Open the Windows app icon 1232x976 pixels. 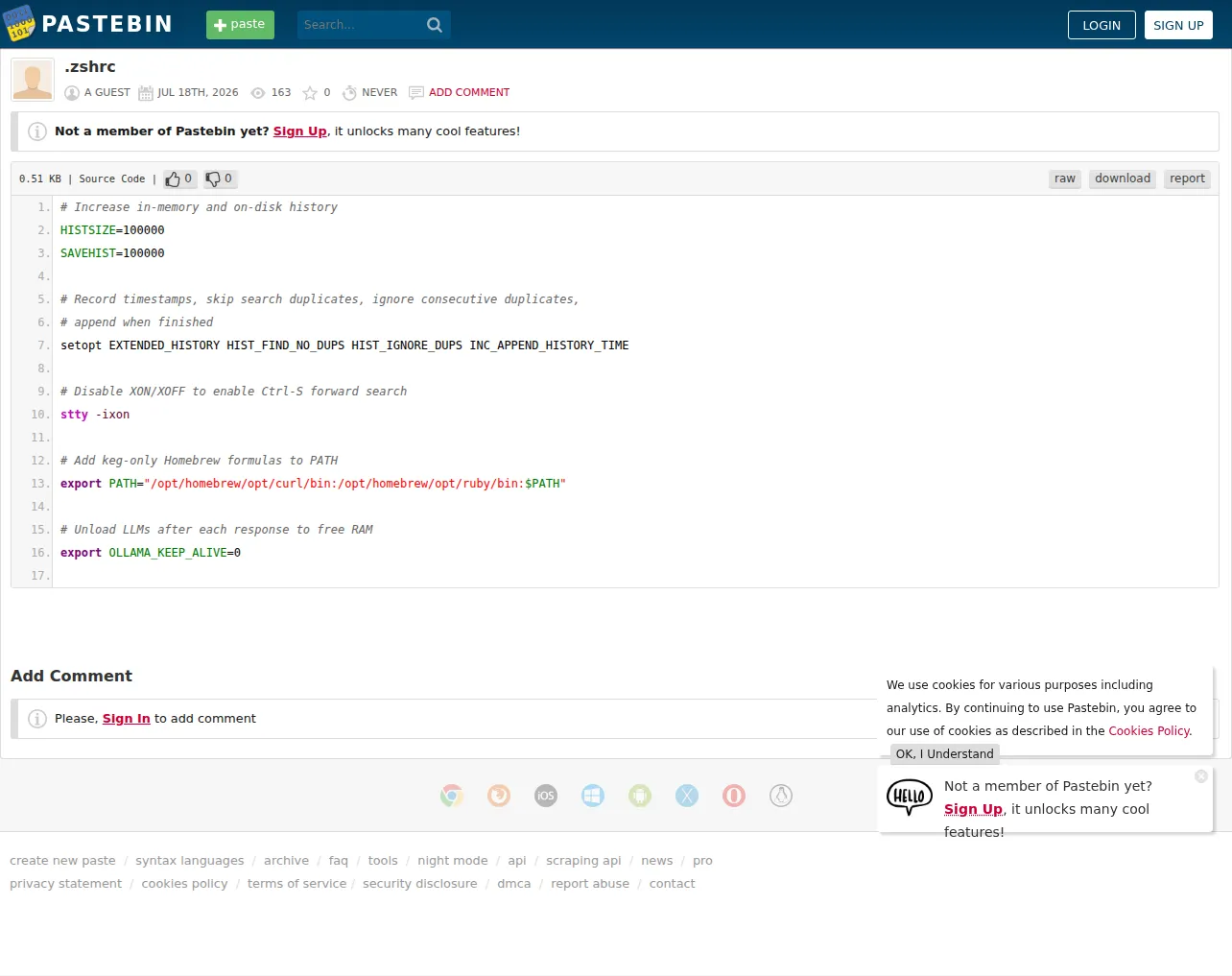[x=593, y=796]
